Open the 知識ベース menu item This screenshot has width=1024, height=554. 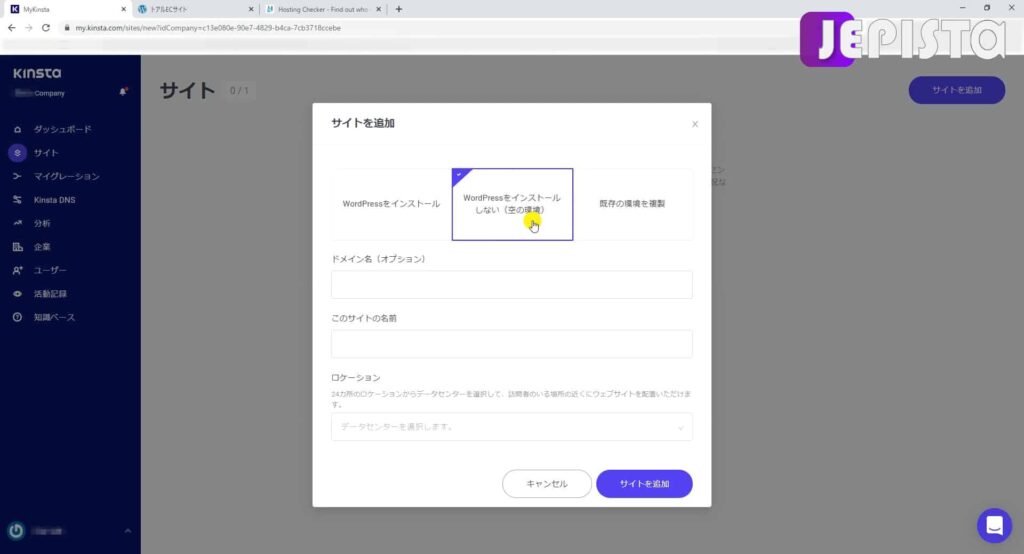tap(54, 318)
